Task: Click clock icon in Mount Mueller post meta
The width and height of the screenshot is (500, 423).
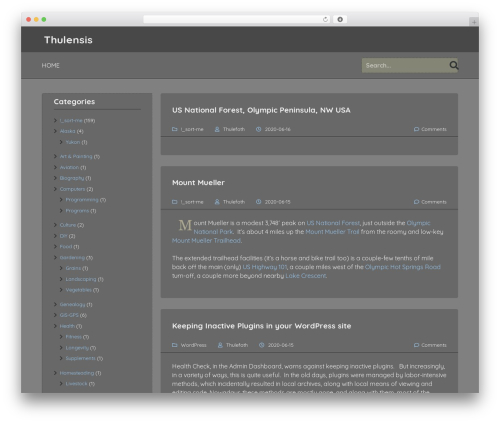Action: (258, 202)
